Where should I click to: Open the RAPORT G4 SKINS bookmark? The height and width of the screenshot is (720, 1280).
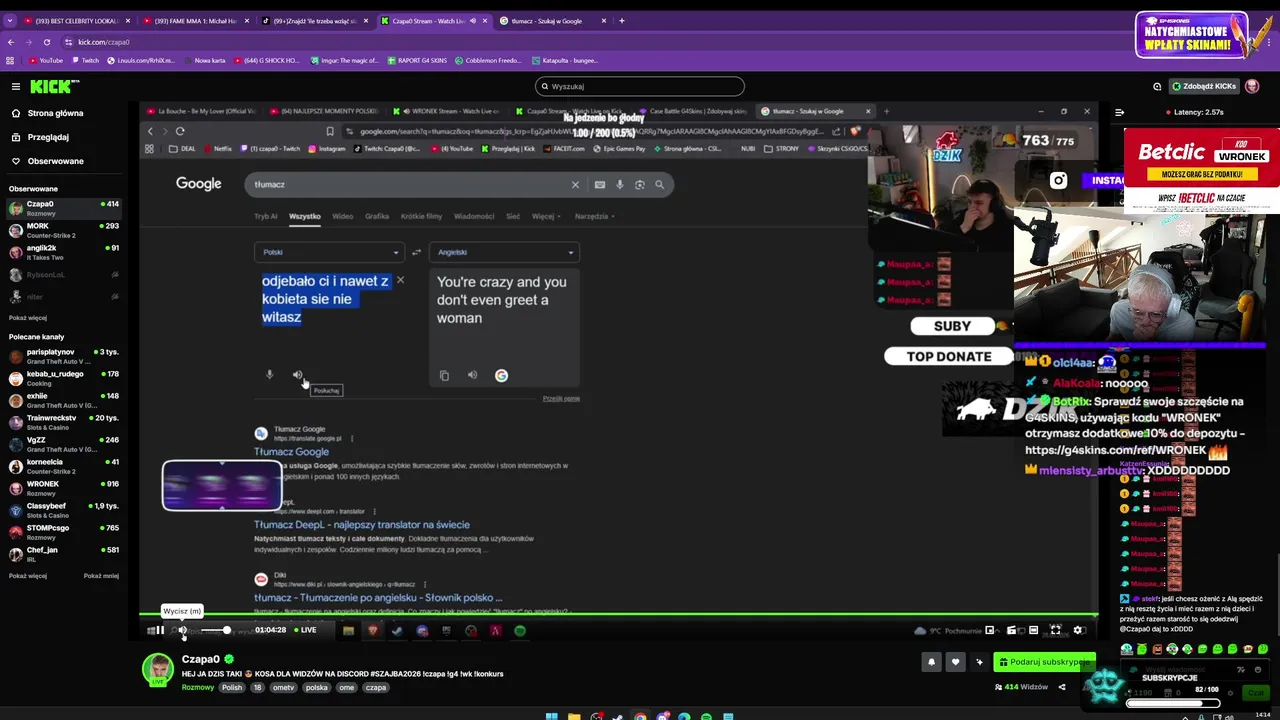(417, 60)
